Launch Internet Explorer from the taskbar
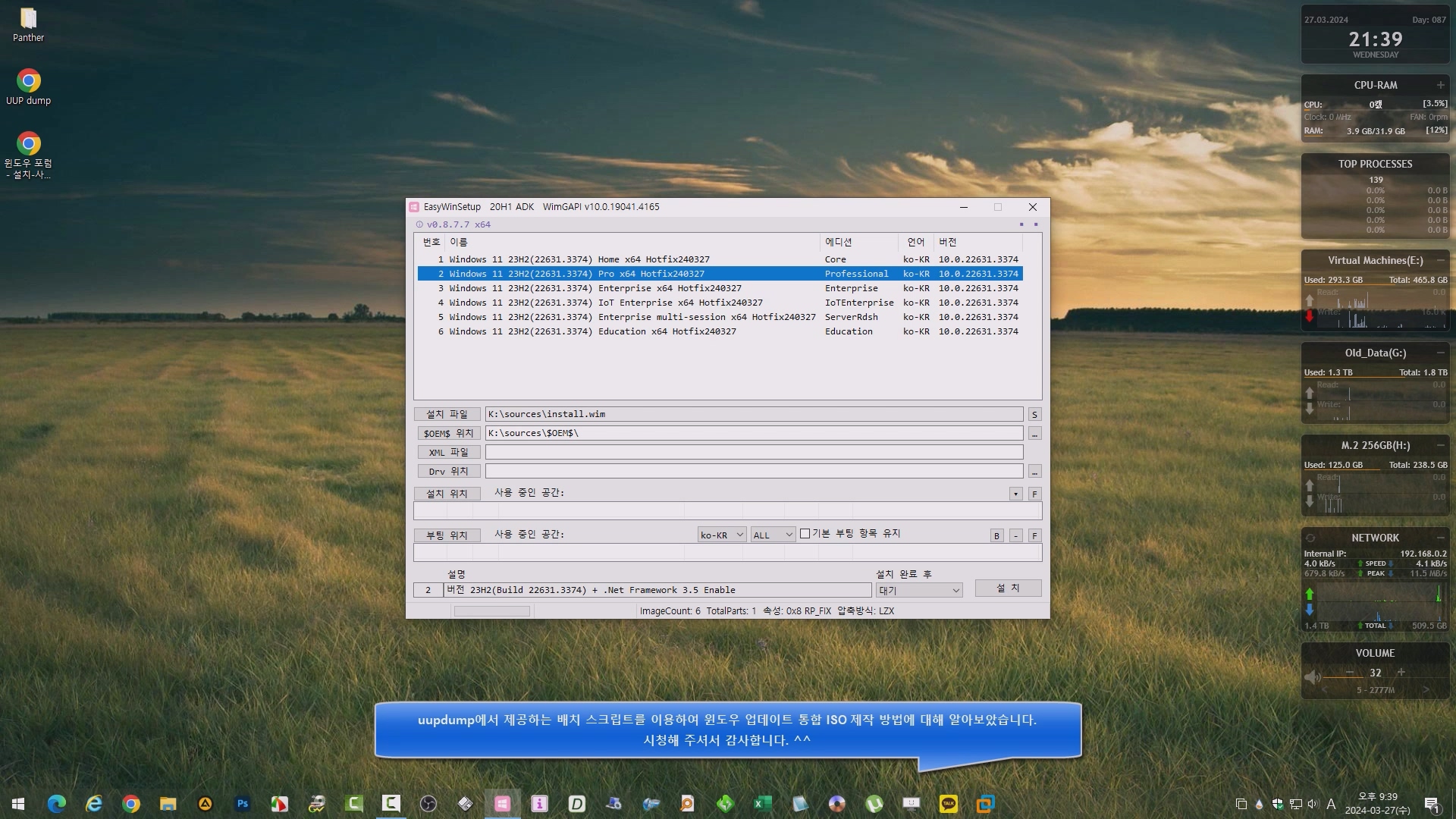Screen dimensions: 1456x819 coord(94,804)
